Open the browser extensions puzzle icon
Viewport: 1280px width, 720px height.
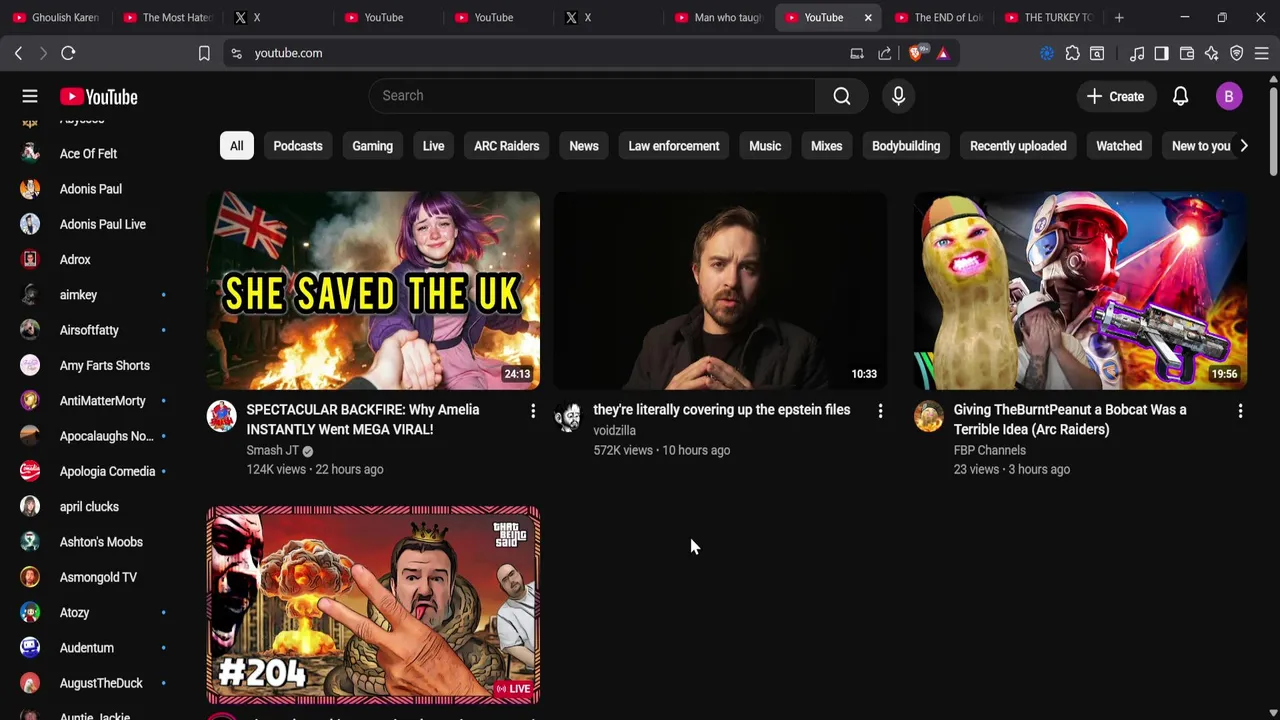click(x=1072, y=53)
